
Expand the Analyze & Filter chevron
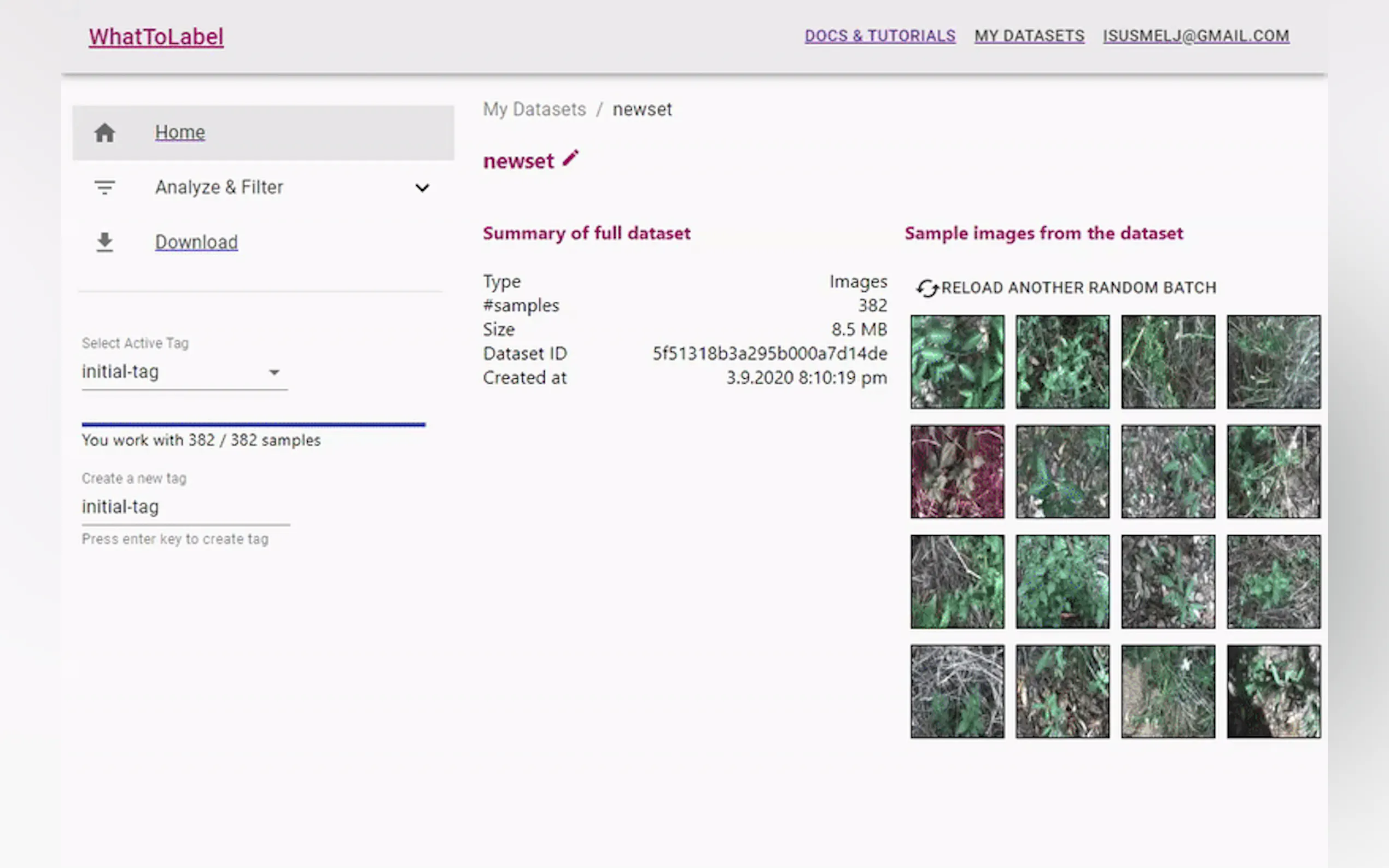422,187
